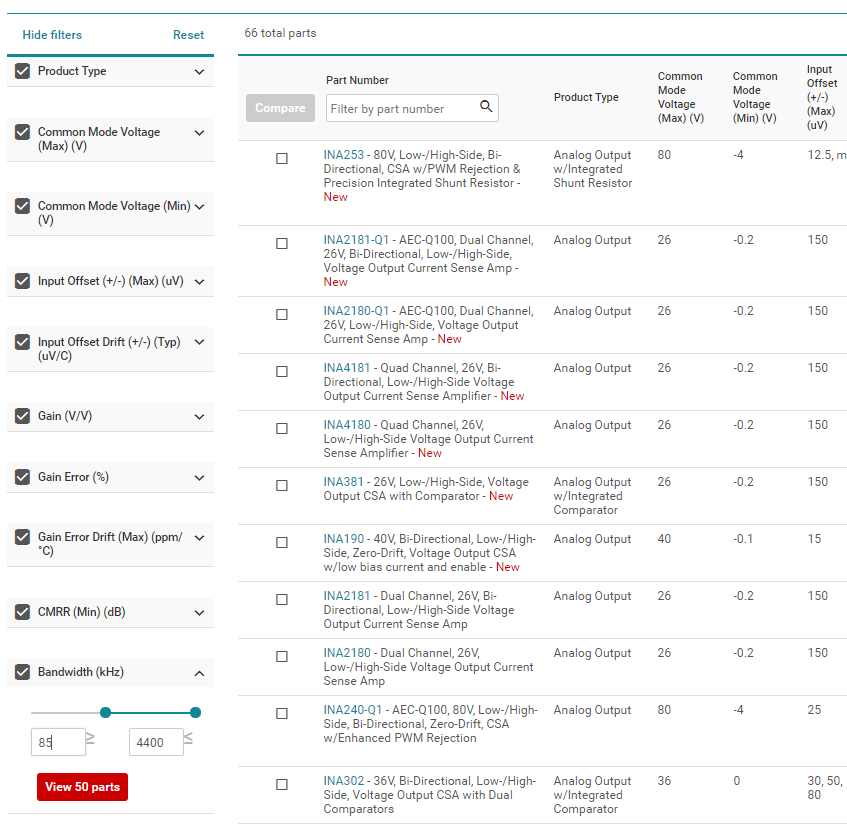Click the search magnifier in part number filter
847x827 pixels.
[486, 106]
